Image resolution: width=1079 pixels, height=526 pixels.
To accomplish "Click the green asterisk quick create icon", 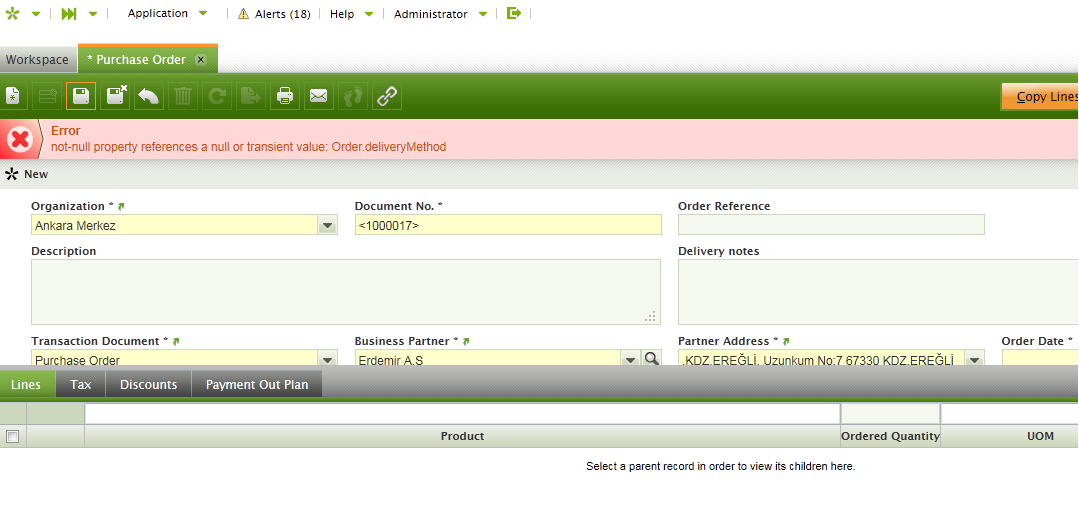I will click(12, 14).
